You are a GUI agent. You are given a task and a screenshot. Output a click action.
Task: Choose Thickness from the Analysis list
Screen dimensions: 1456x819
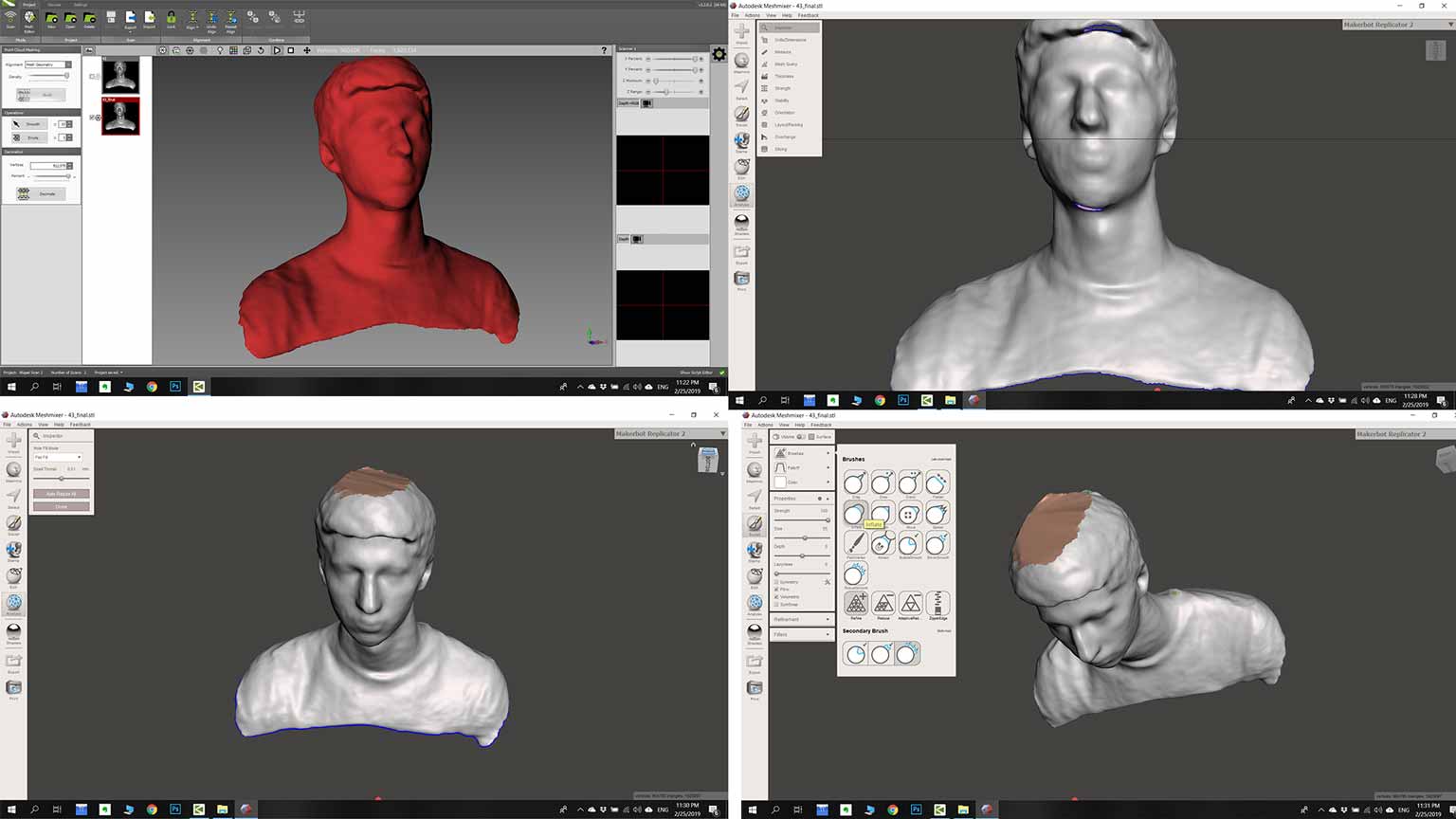[x=784, y=76]
